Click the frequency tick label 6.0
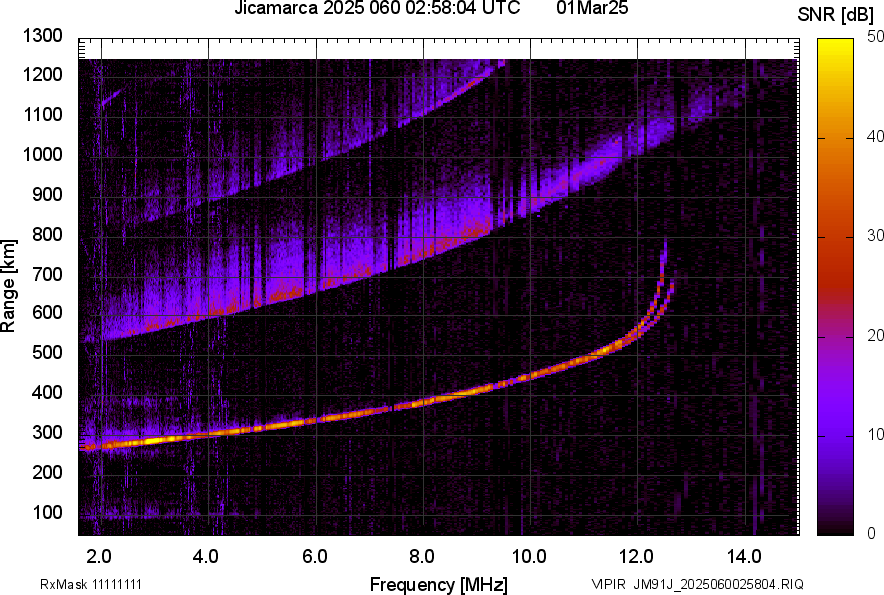The image size is (884, 595). 315,557
